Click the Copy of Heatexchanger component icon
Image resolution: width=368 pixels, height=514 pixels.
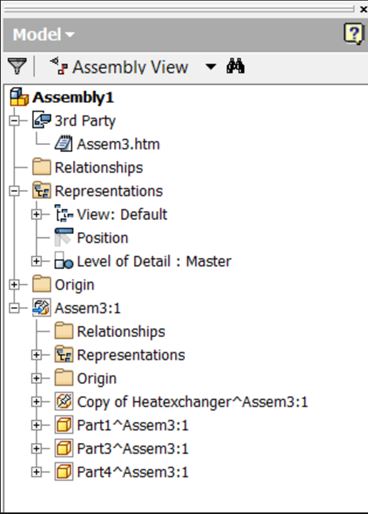coord(64,401)
